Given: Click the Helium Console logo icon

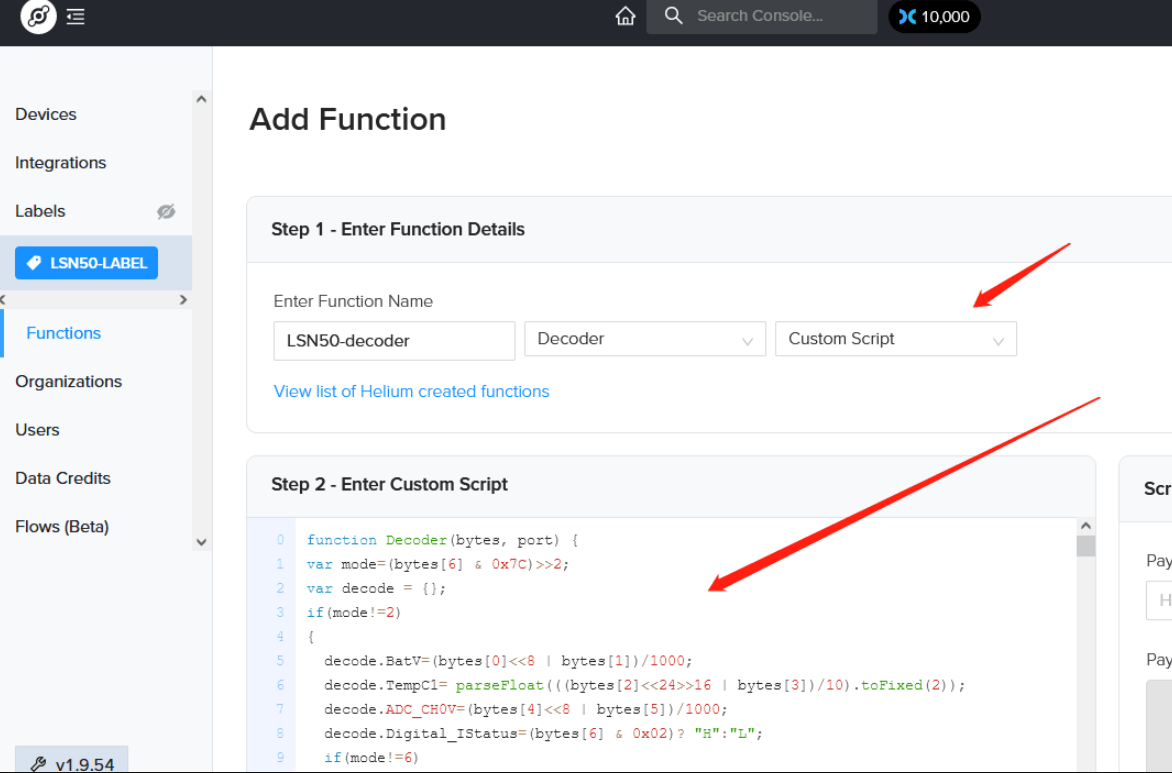Looking at the screenshot, I should [38, 16].
